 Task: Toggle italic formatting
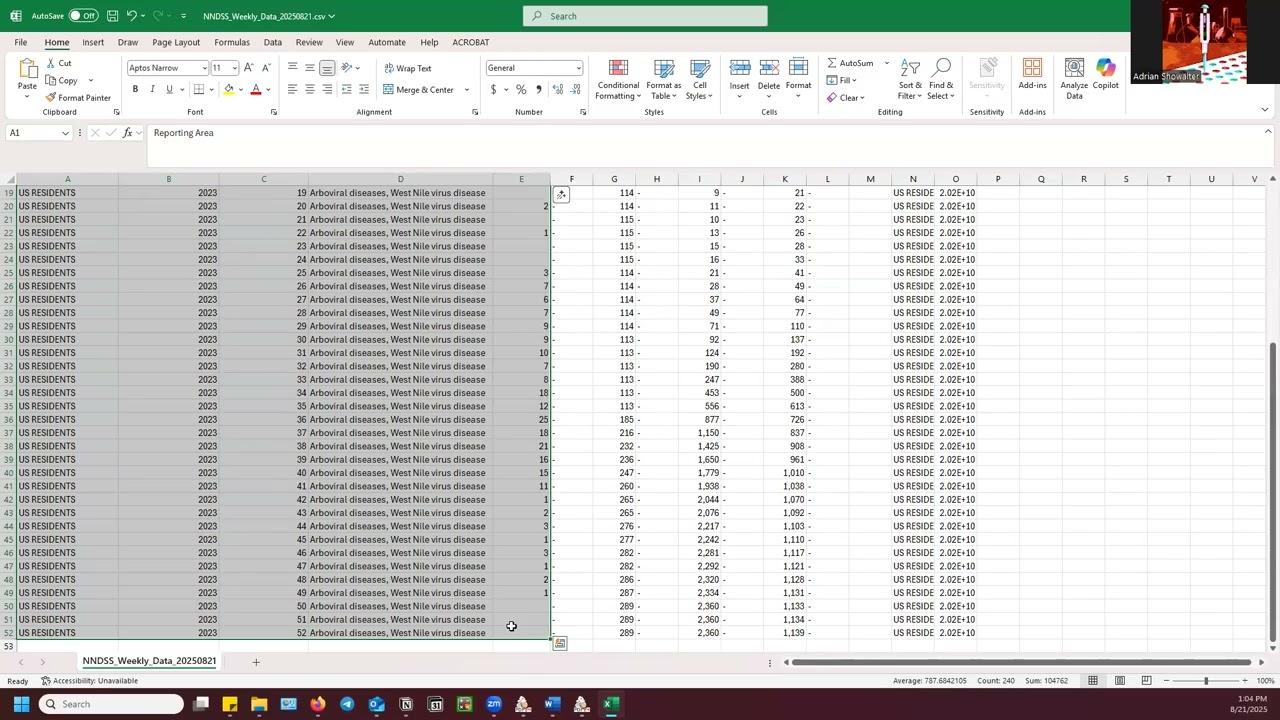click(152, 90)
